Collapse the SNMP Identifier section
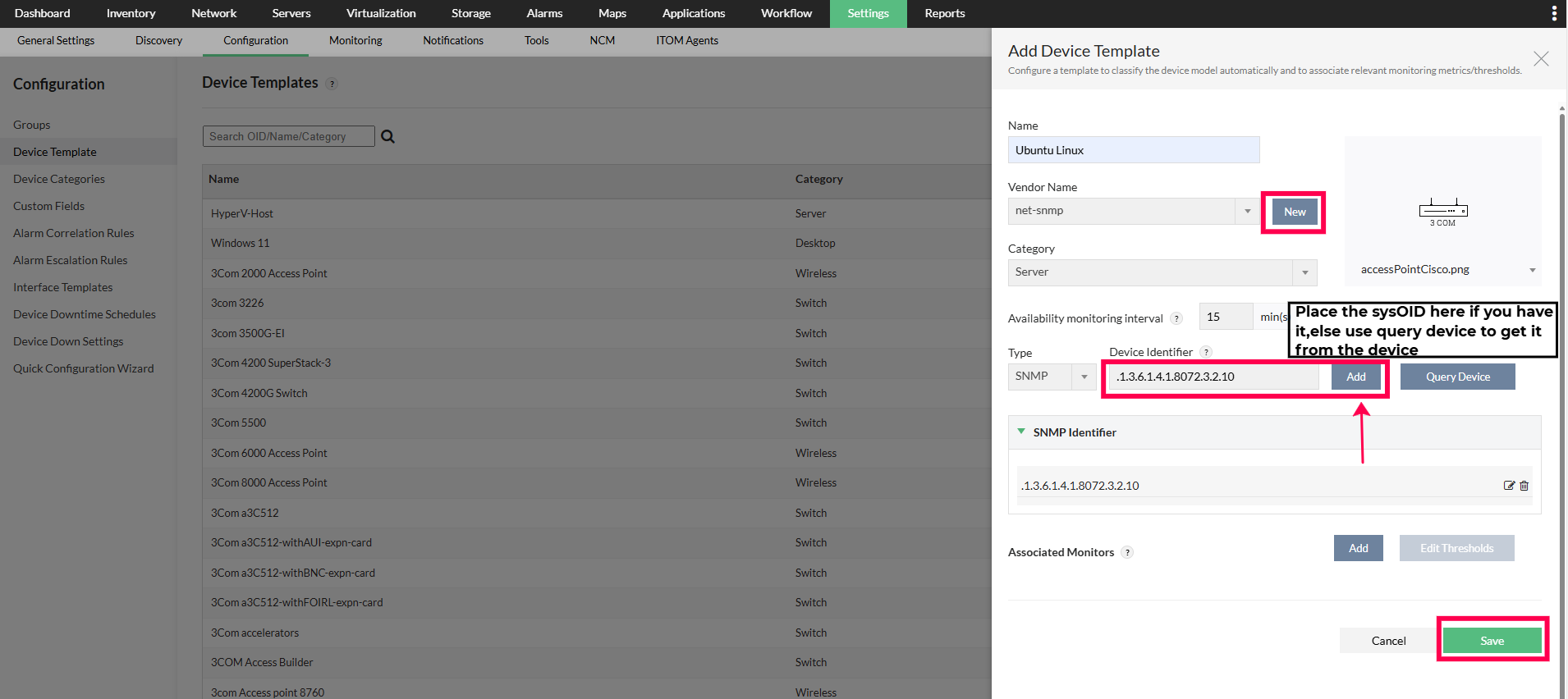The width and height of the screenshot is (1568, 699). 1021,432
